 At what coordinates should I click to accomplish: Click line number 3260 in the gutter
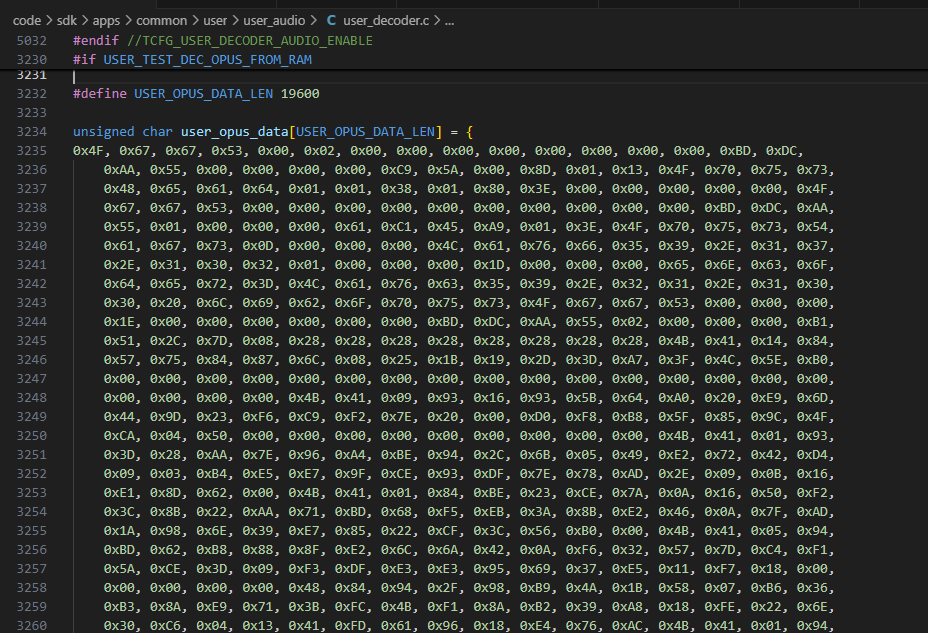[x=31, y=625]
